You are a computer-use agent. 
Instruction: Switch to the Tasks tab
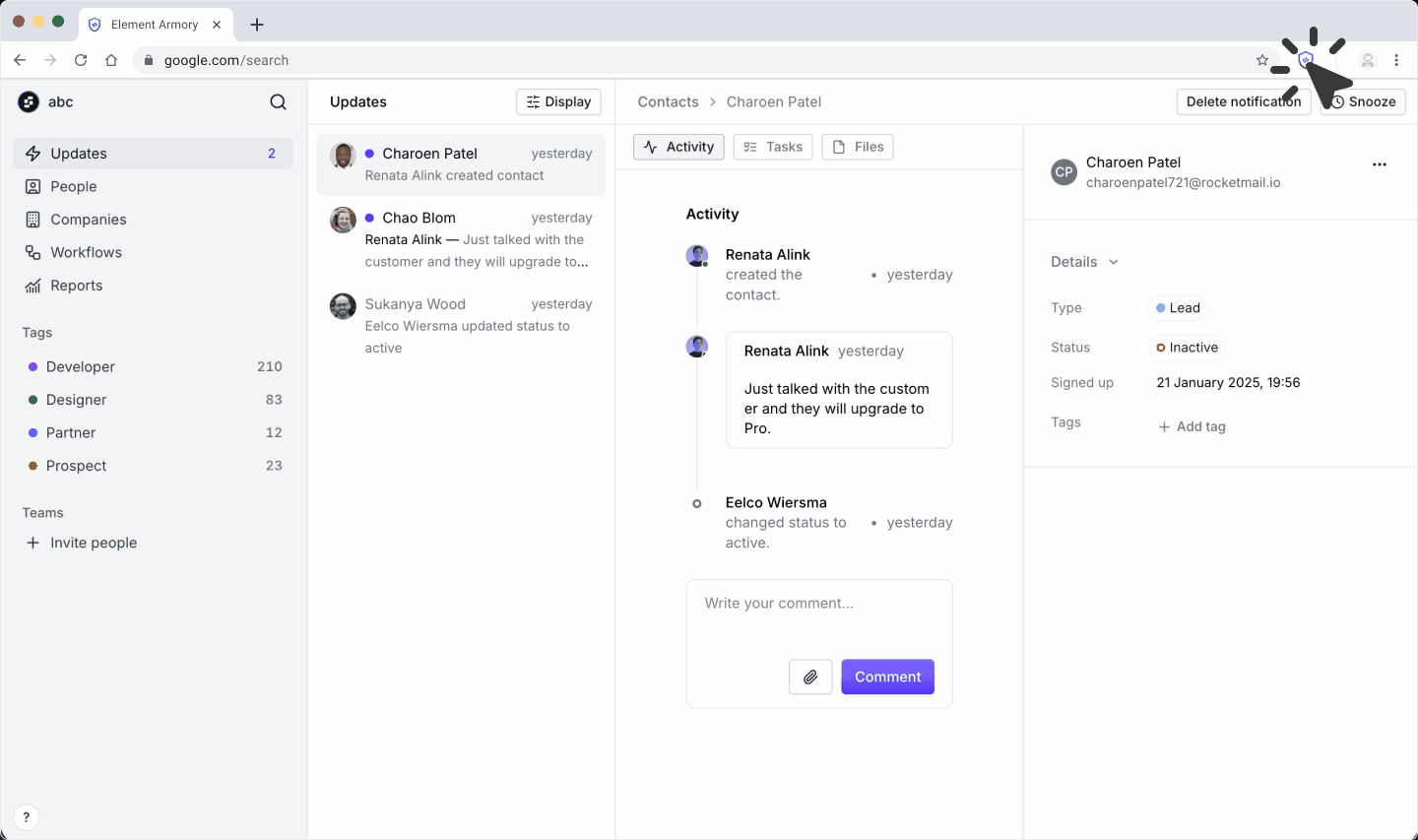pos(773,147)
